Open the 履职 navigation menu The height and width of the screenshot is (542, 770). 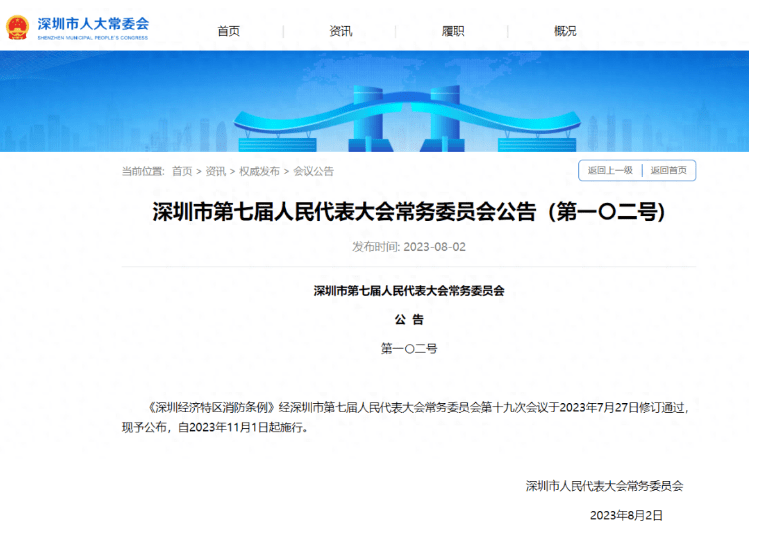tap(453, 31)
